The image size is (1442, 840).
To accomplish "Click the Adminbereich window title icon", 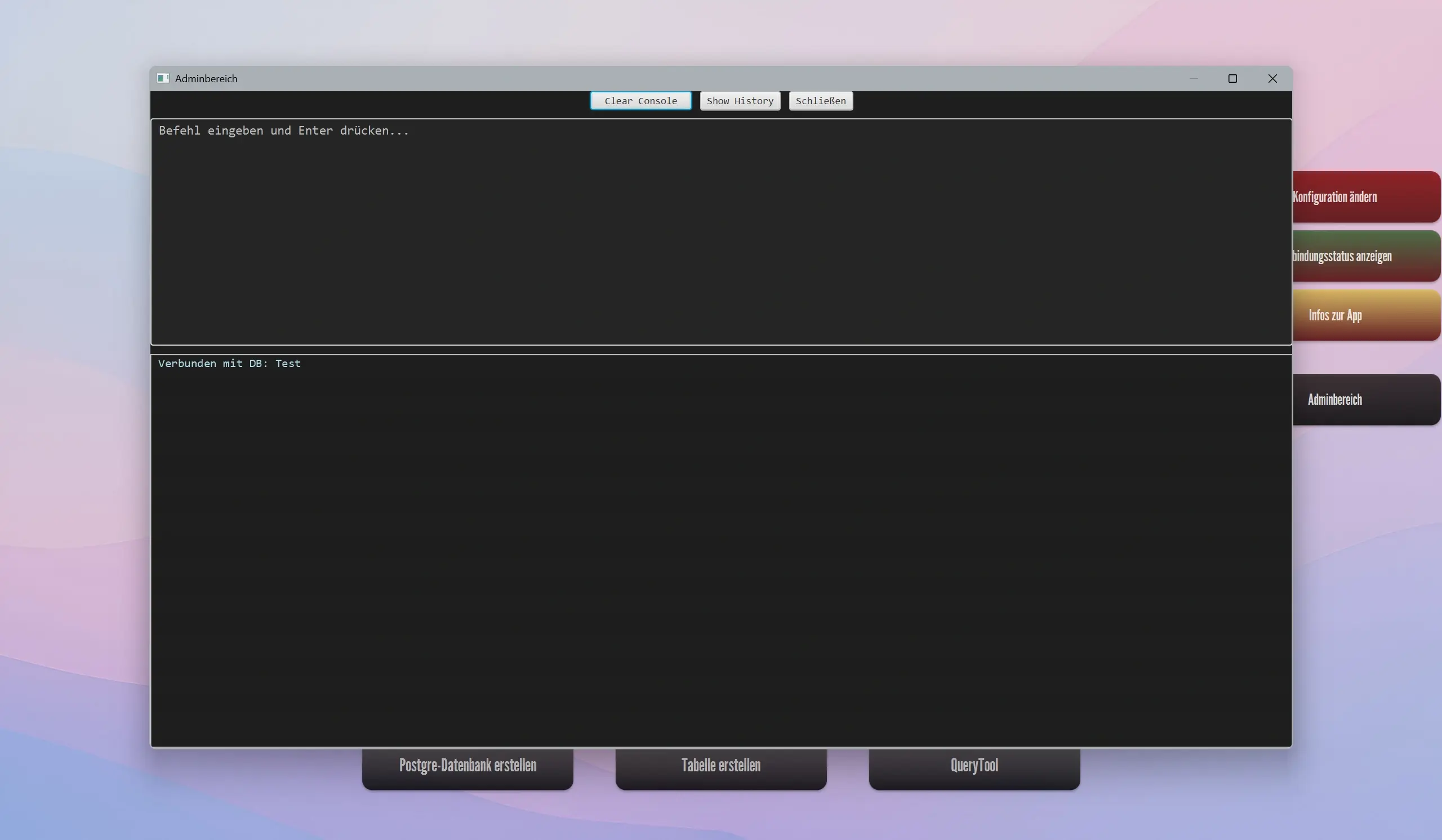I will [x=163, y=78].
